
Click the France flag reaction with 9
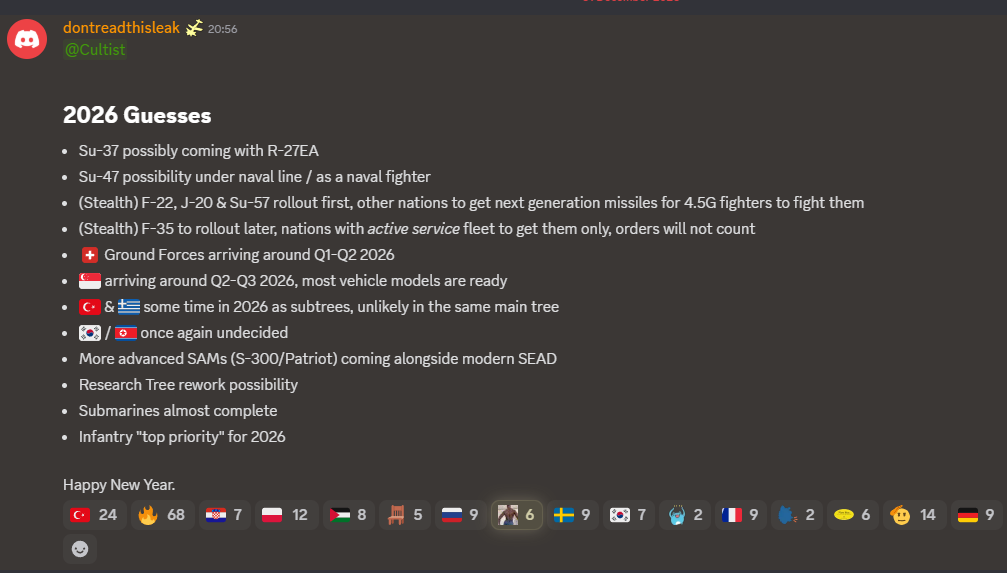(x=742, y=515)
